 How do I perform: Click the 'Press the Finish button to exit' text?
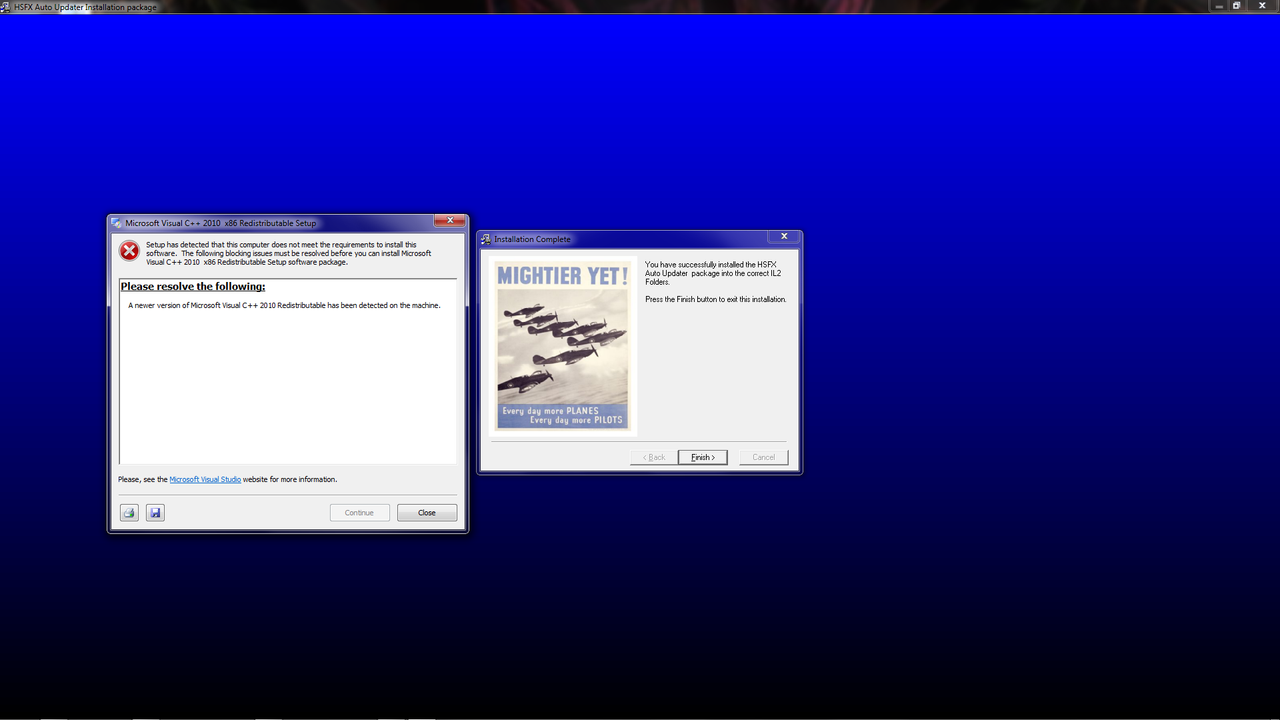point(716,299)
